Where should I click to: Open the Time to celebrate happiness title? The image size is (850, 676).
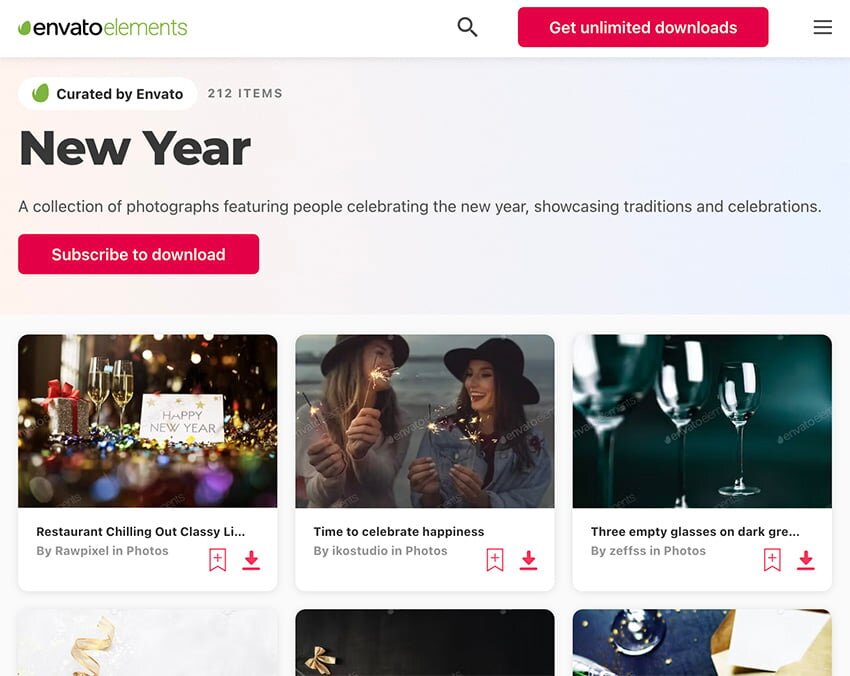[x=399, y=532]
